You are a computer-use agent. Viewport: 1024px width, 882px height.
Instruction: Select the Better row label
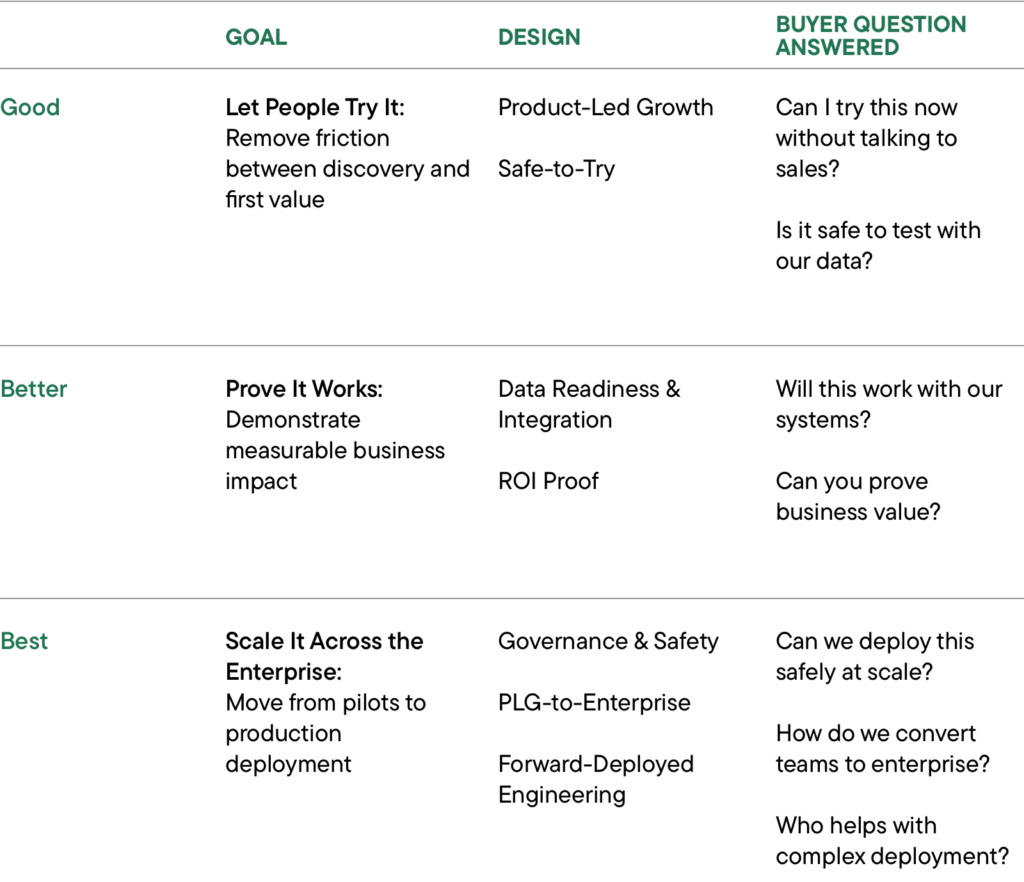point(34,389)
